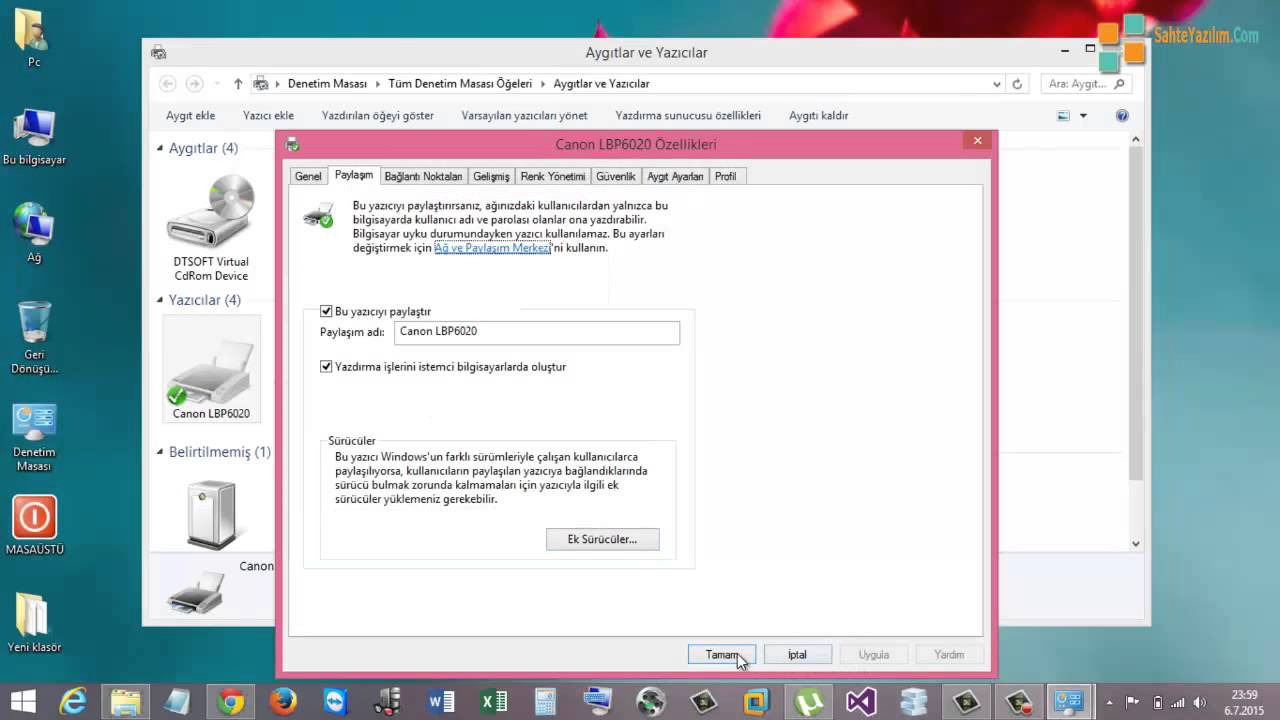Expand the chevron after Denetim Masası breadcrumb
1280x720 pixels.
[x=378, y=84]
